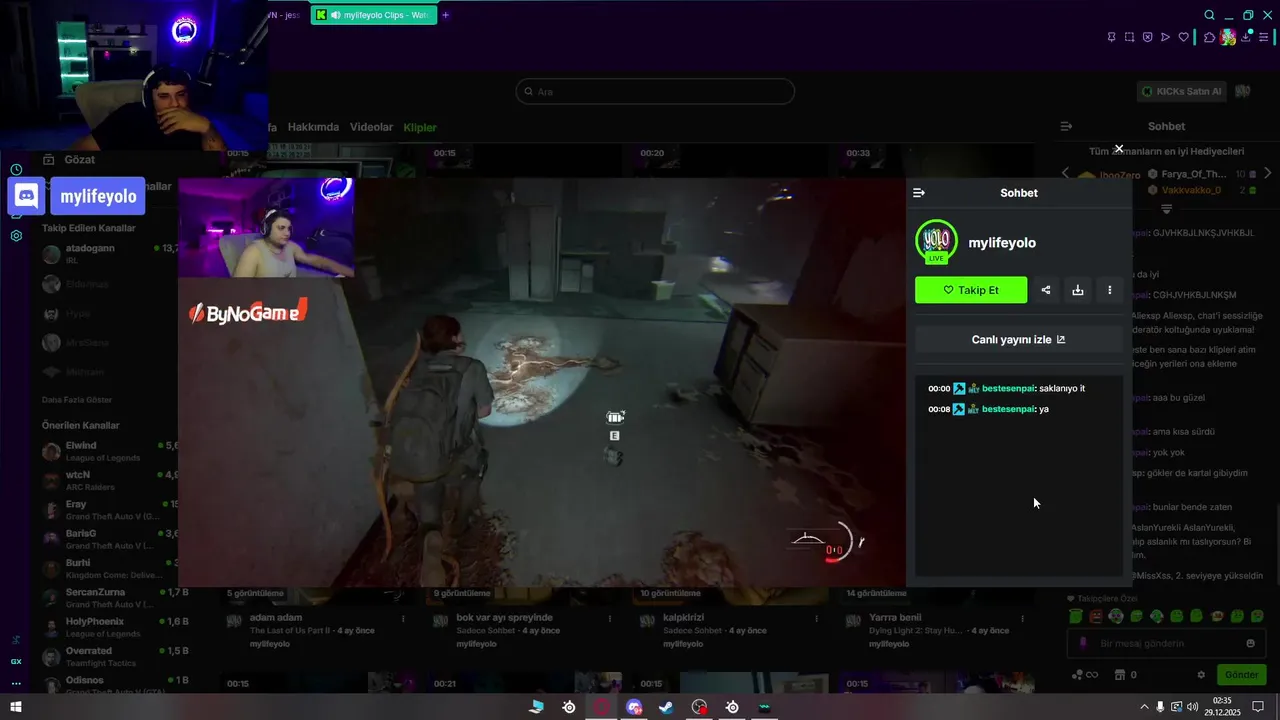Screen dimensions: 1280x720
Task: Download the clip using the download icon
Action: tap(1078, 290)
